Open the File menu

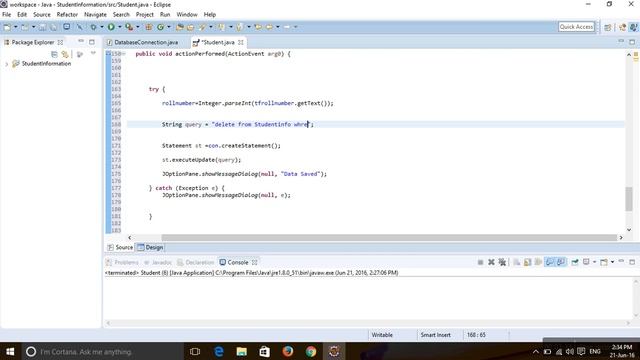pyautogui.click(x=7, y=14)
